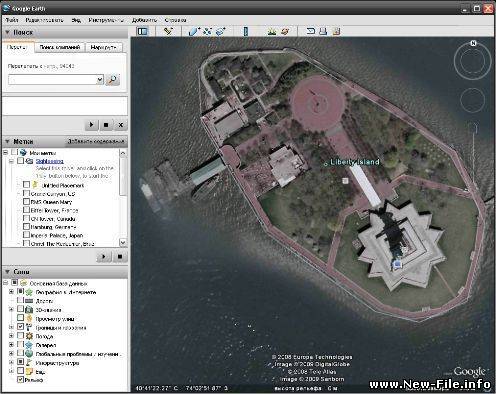Expand the Погода layer node
The height and width of the screenshot is (394, 496).
(x=11, y=336)
